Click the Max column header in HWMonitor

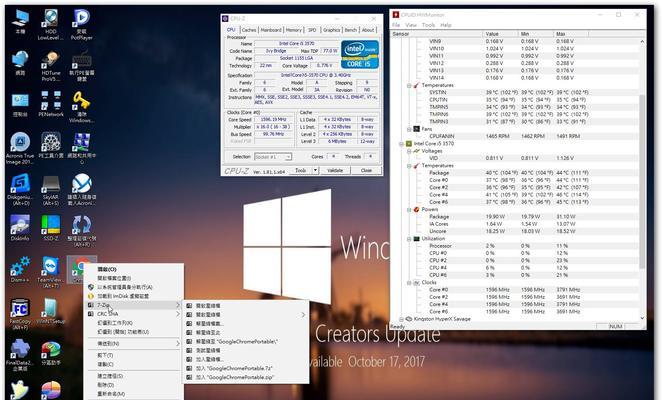coord(570,34)
